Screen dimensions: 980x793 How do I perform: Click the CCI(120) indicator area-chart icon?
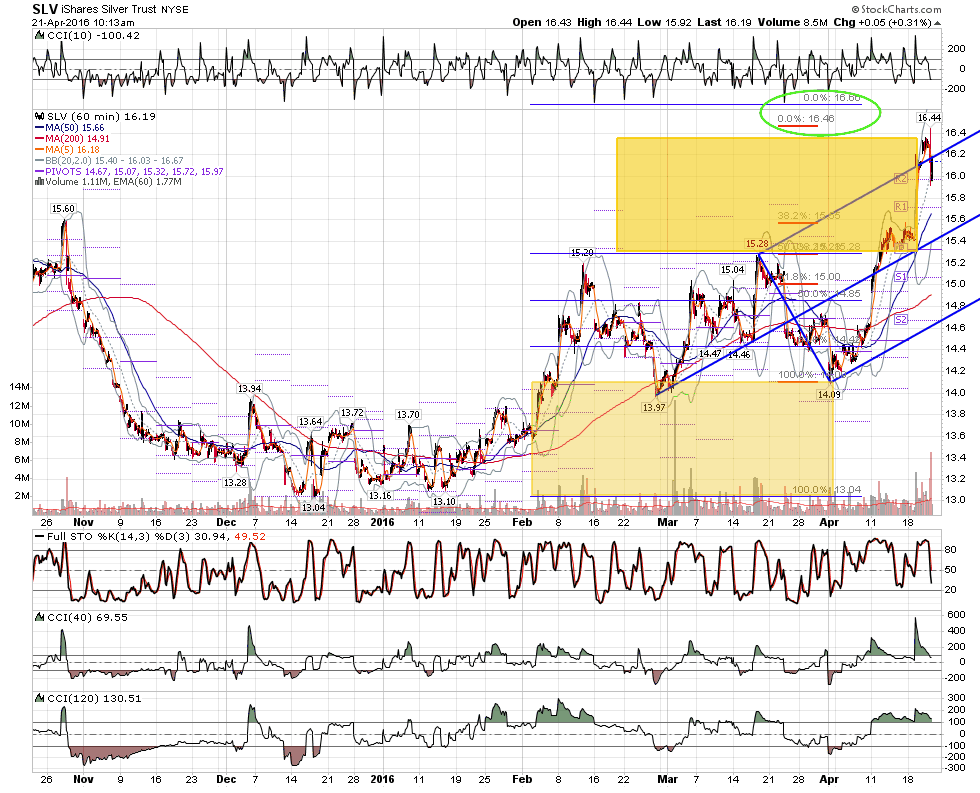tap(38, 699)
